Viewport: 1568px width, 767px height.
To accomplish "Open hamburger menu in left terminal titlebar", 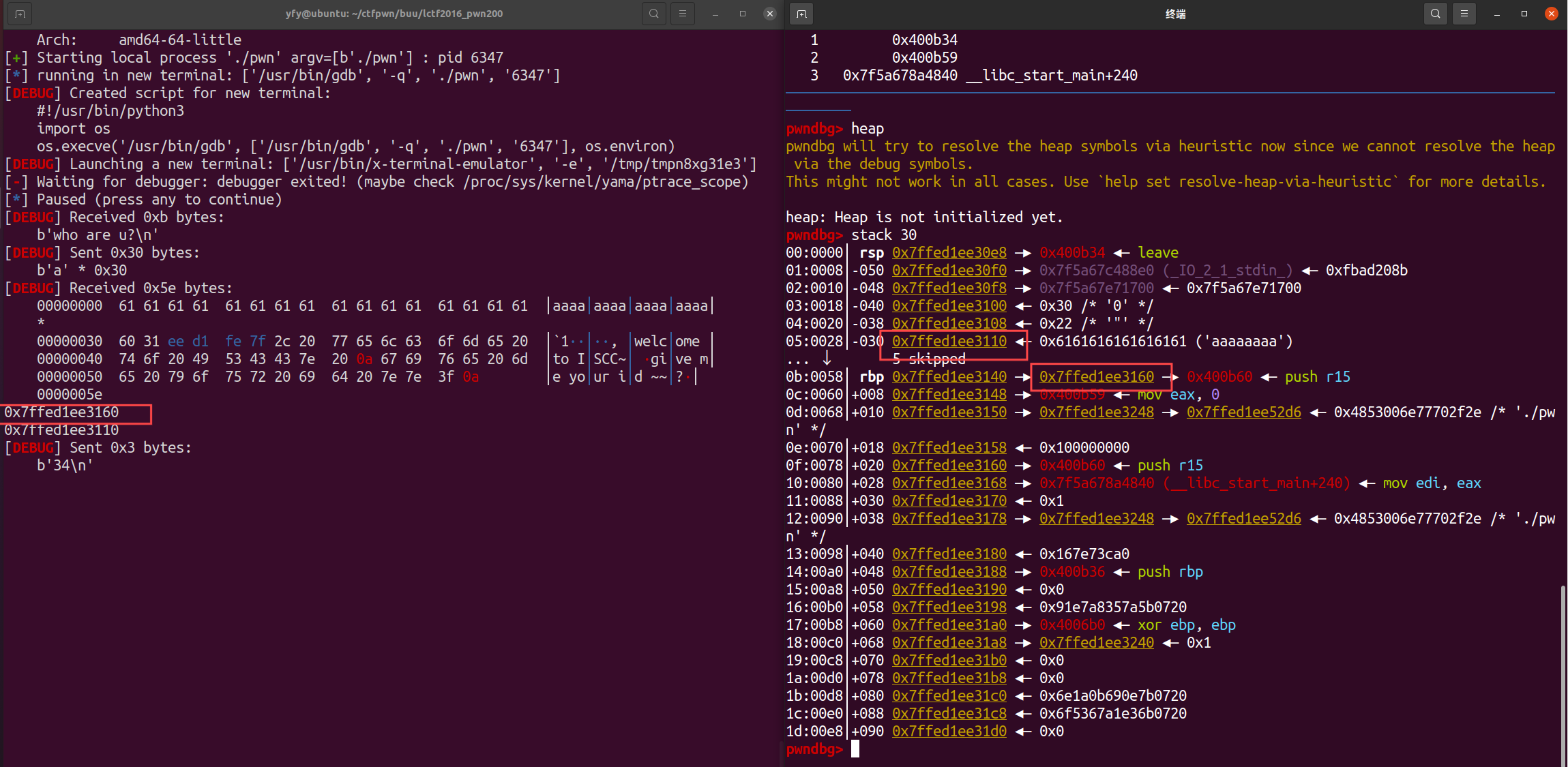I will point(682,14).
